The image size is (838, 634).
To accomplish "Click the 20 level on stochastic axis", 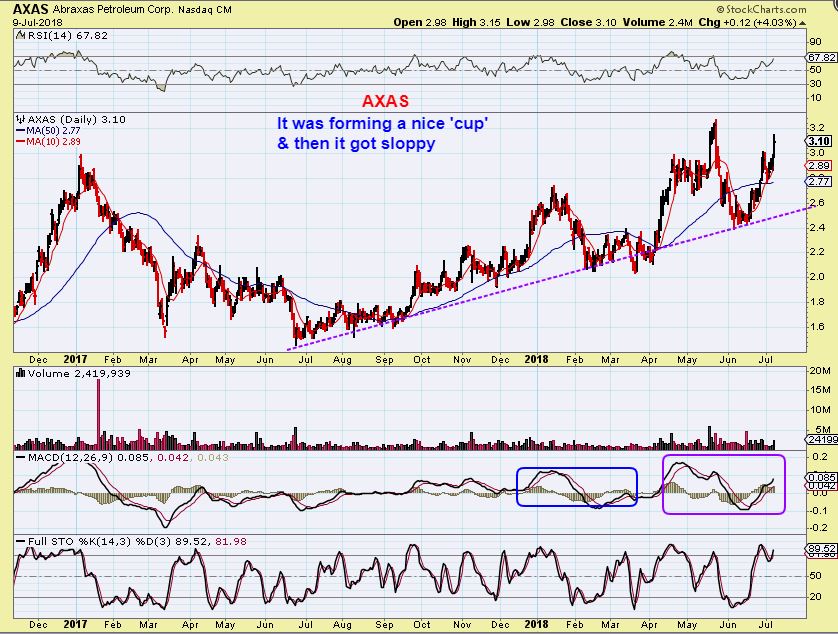I will coord(816,597).
